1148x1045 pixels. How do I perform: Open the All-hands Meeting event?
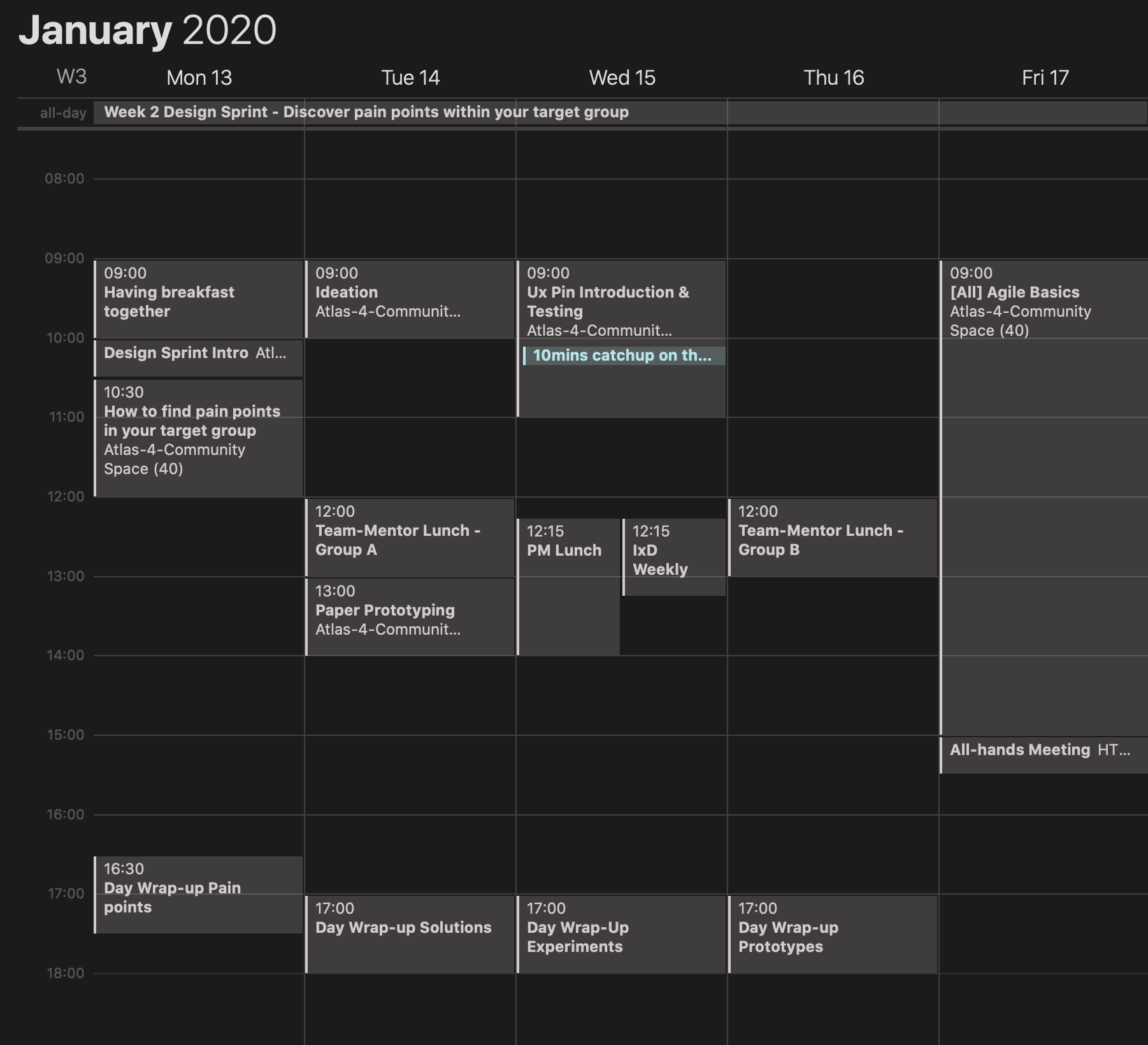[x=1044, y=755]
